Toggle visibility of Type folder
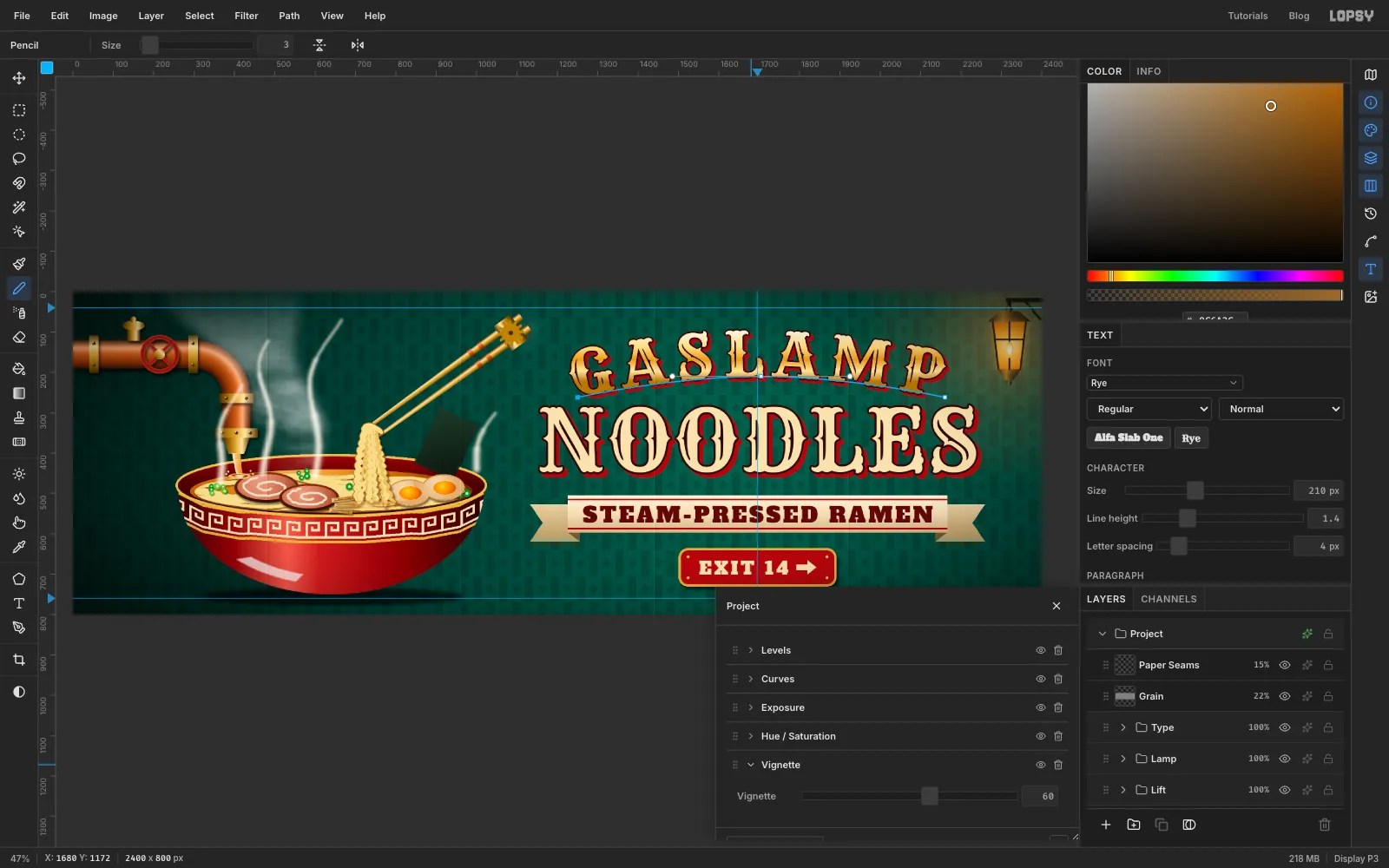 coord(1285,727)
